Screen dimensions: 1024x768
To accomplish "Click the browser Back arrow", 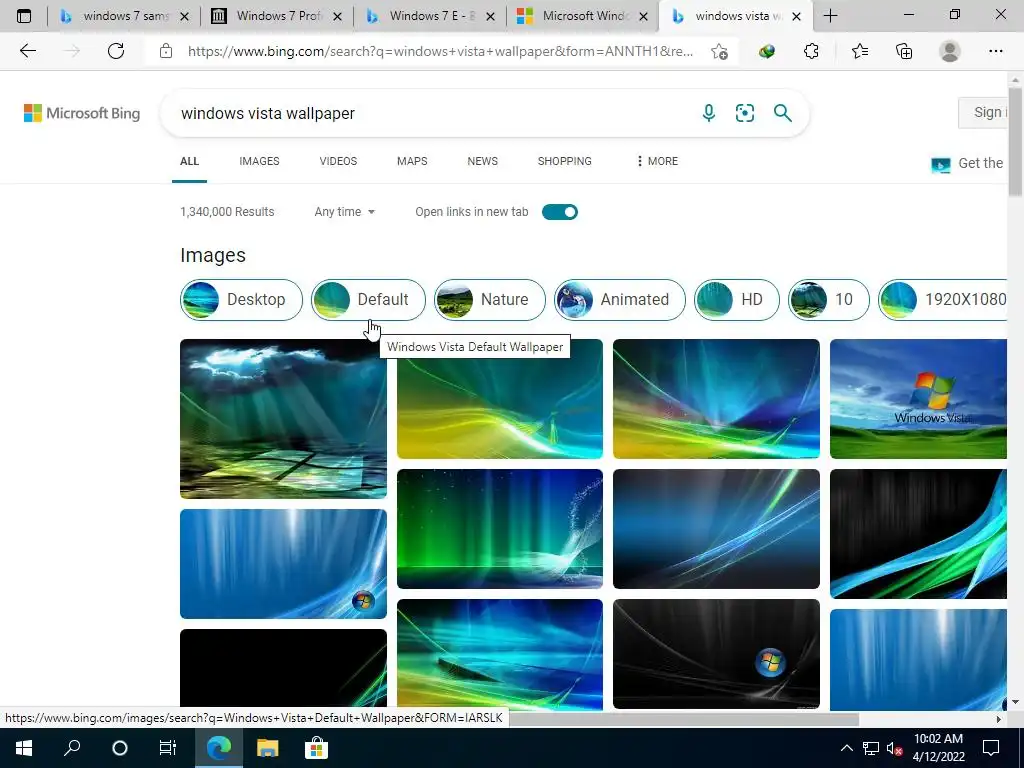I will click(x=27, y=51).
